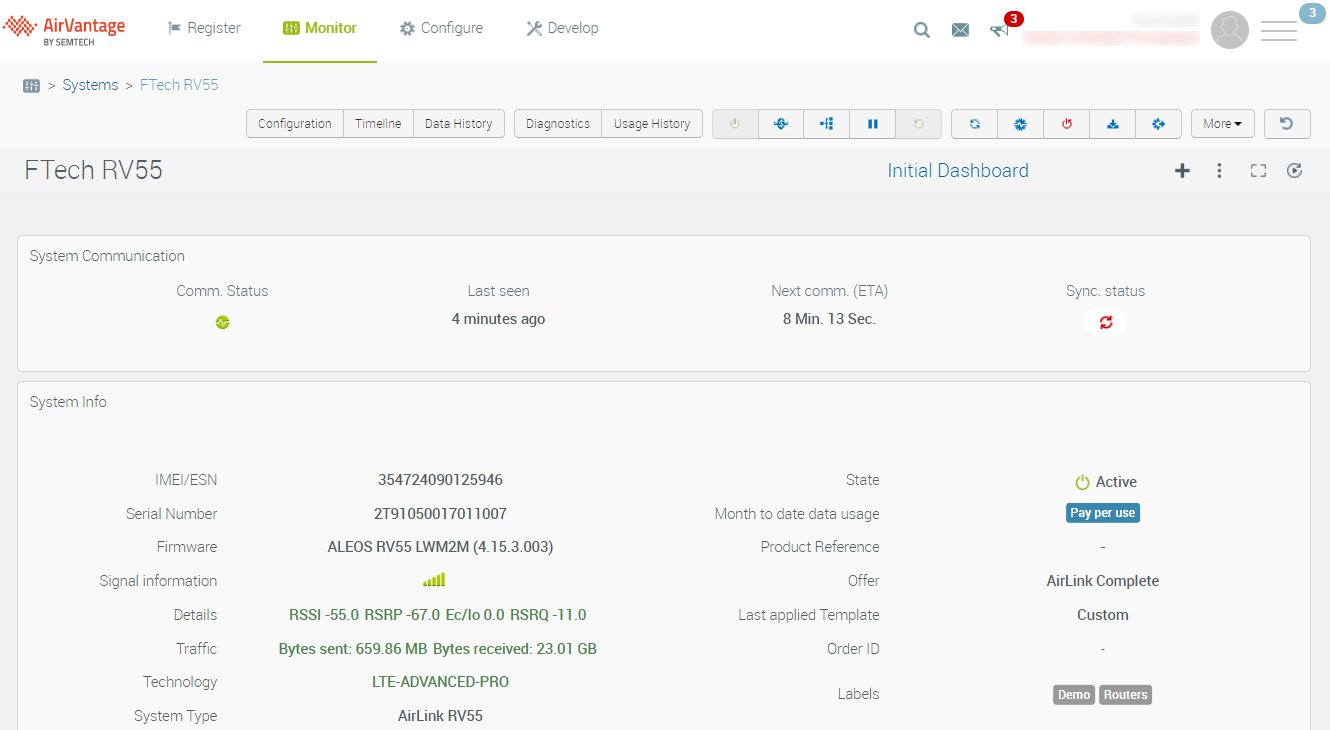Click the pause (suspend) system button
The width and height of the screenshot is (1330, 730).
coord(873,124)
